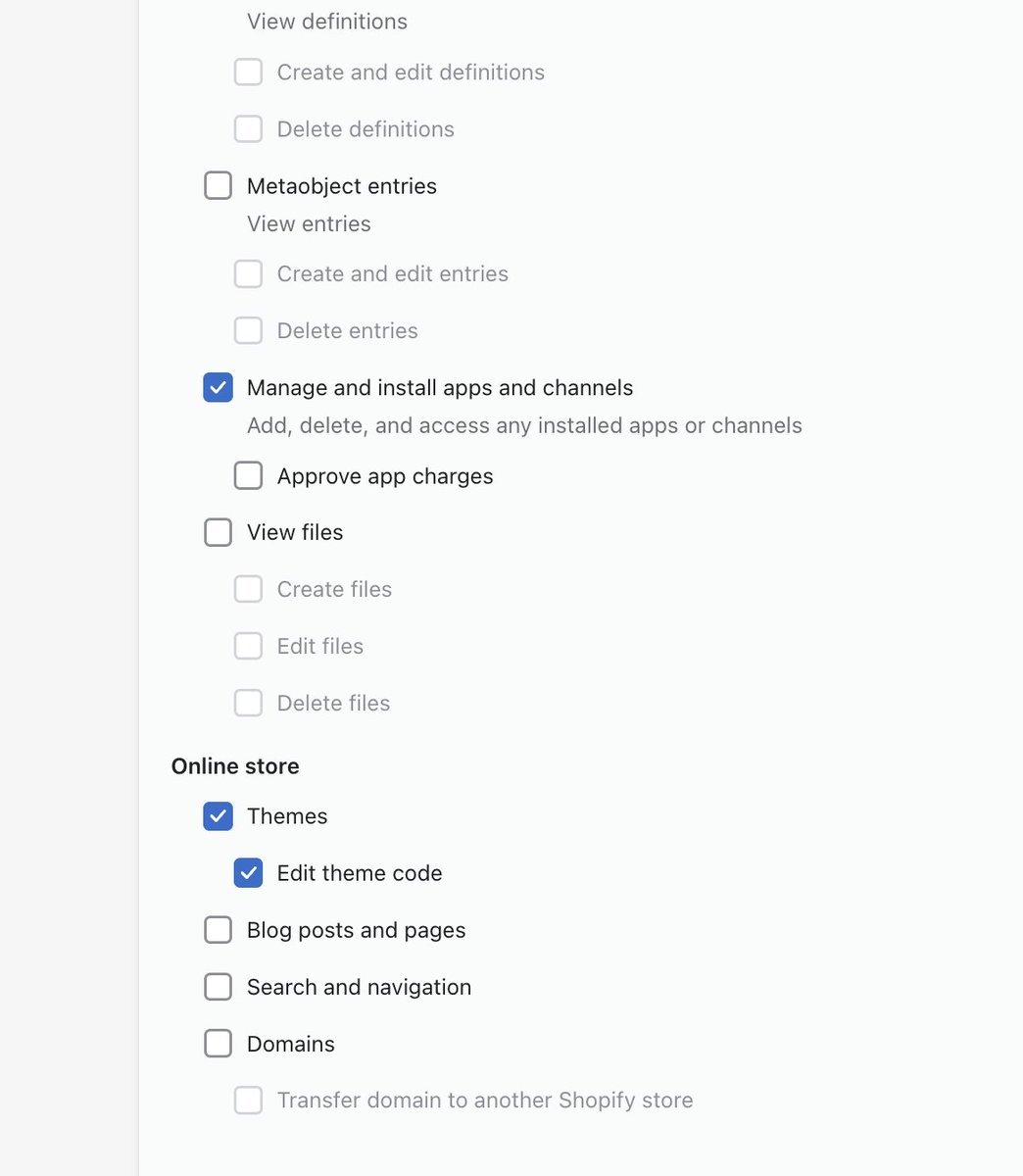1023x1176 pixels.
Task: Tick the Delete entries checkbox
Action: point(248,331)
